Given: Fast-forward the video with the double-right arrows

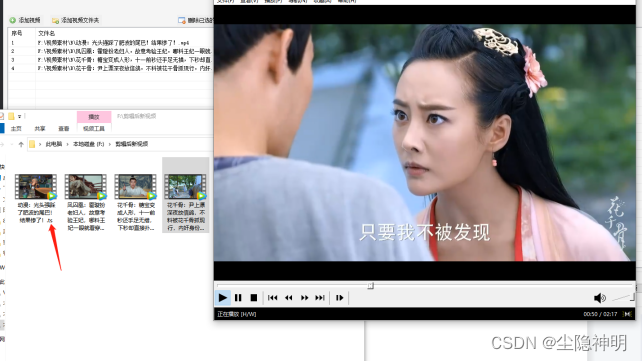Looking at the screenshot, I should [304, 298].
